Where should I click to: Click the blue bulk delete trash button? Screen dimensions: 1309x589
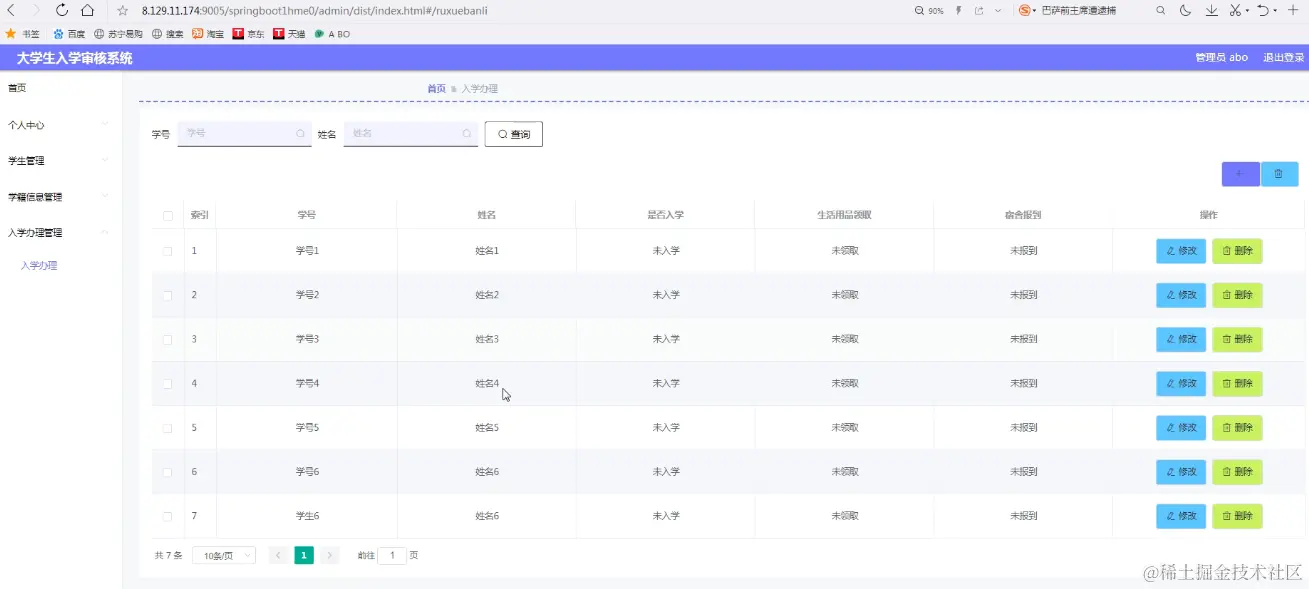1279,174
